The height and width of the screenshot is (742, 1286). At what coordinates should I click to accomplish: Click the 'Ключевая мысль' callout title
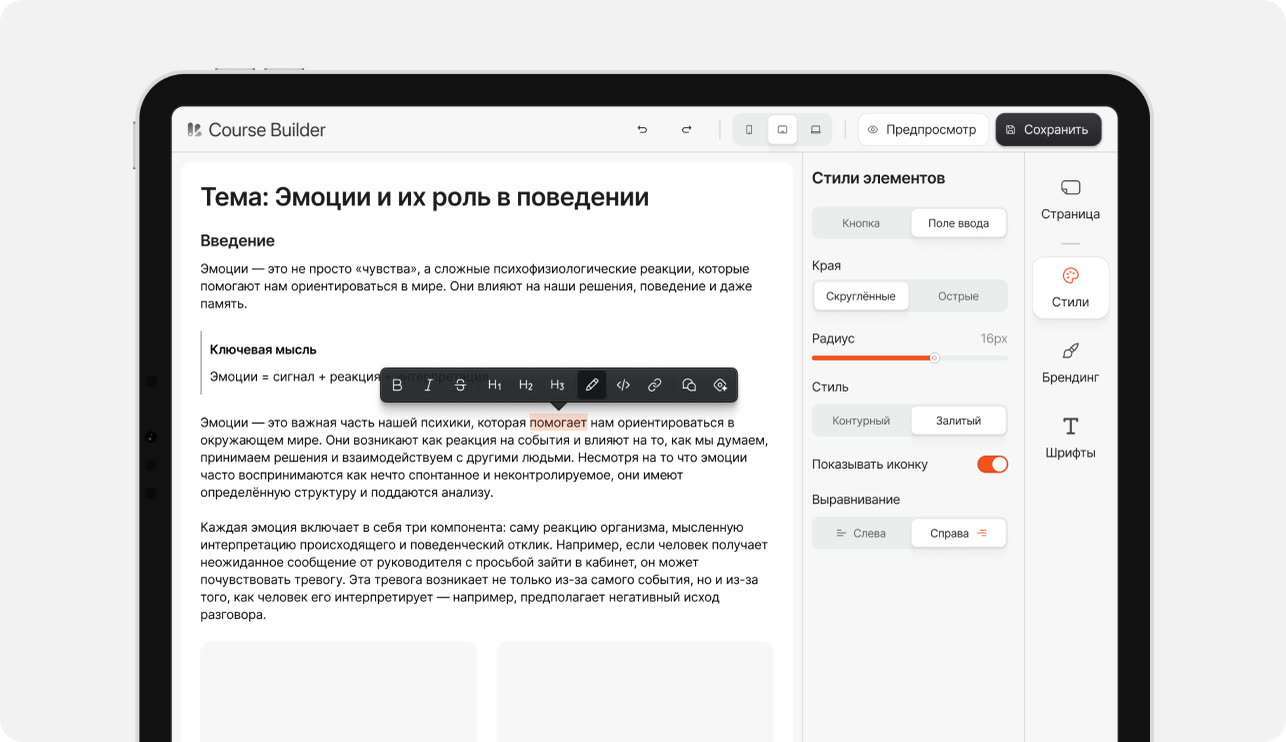(x=263, y=349)
